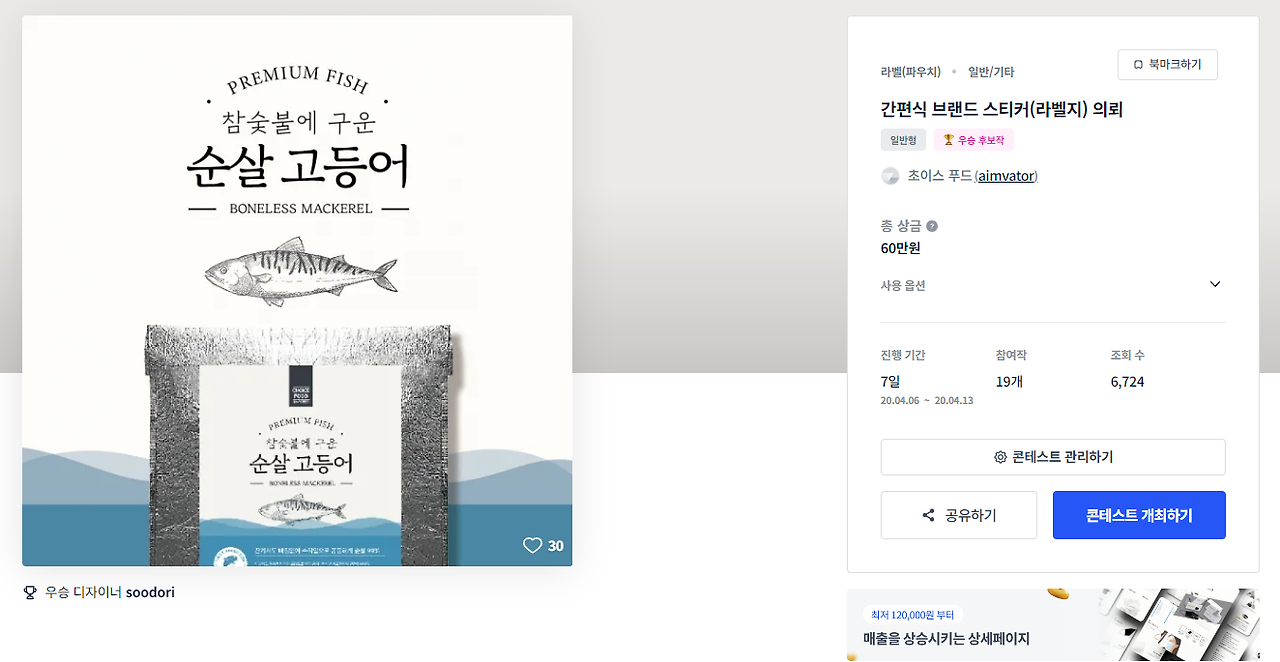Click the bookmark icon in 북마크하기
This screenshot has height=662, width=1280.
pos(1138,65)
